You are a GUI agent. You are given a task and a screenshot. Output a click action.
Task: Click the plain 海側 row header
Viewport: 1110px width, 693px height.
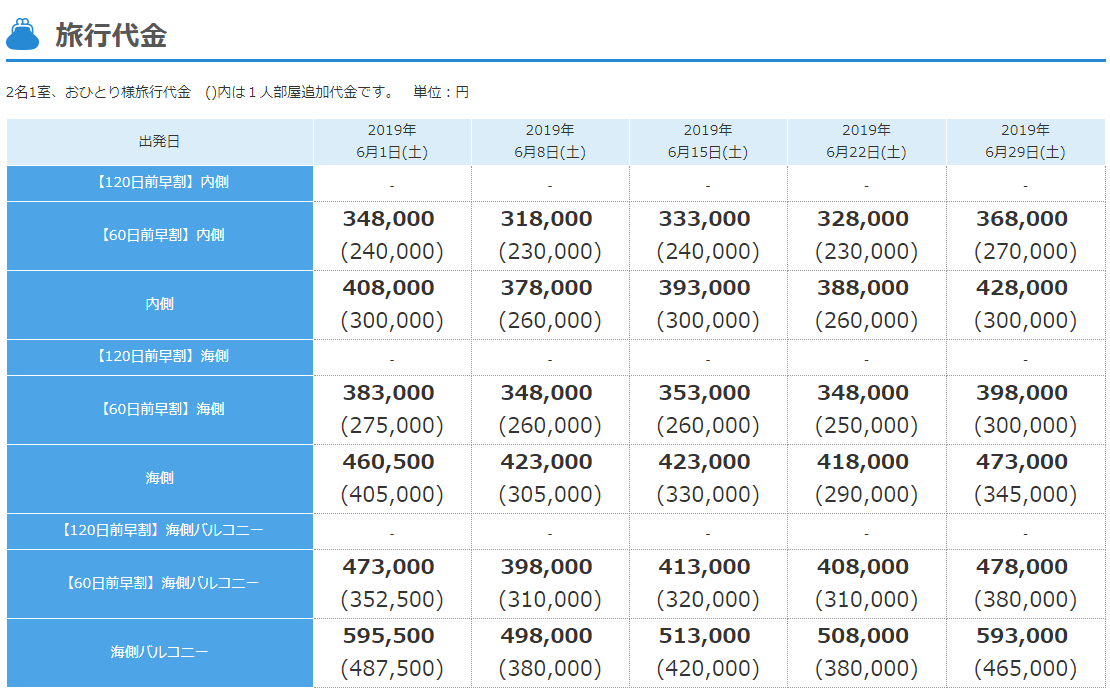coord(160,479)
